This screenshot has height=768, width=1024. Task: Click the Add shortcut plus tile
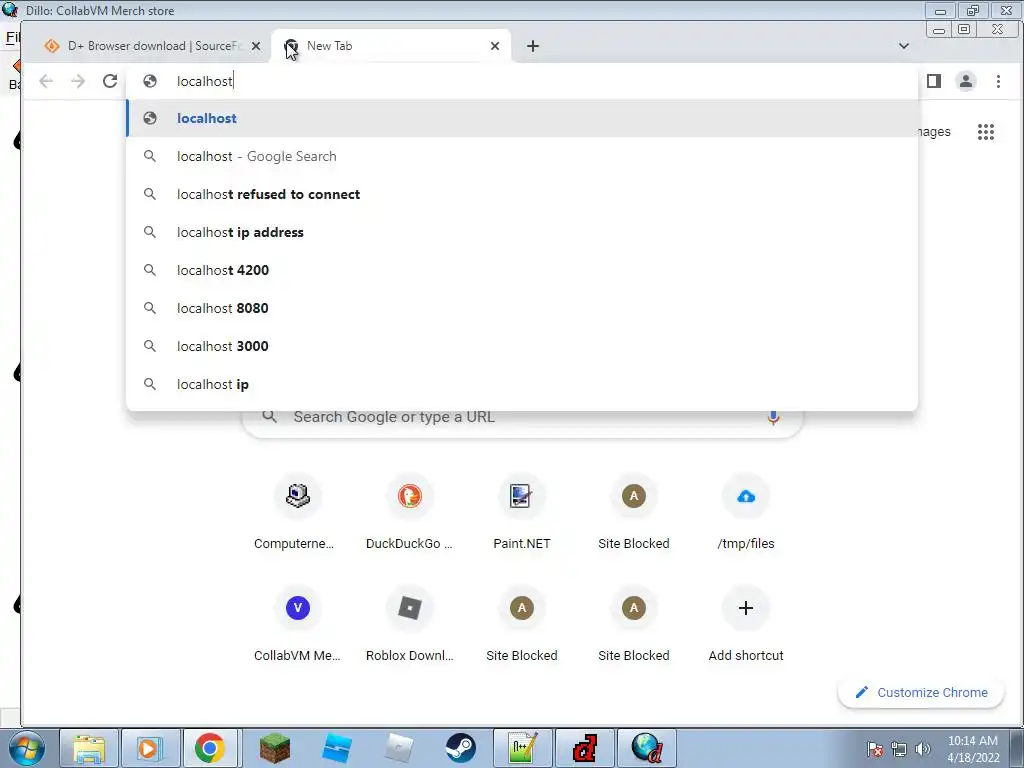(x=746, y=625)
